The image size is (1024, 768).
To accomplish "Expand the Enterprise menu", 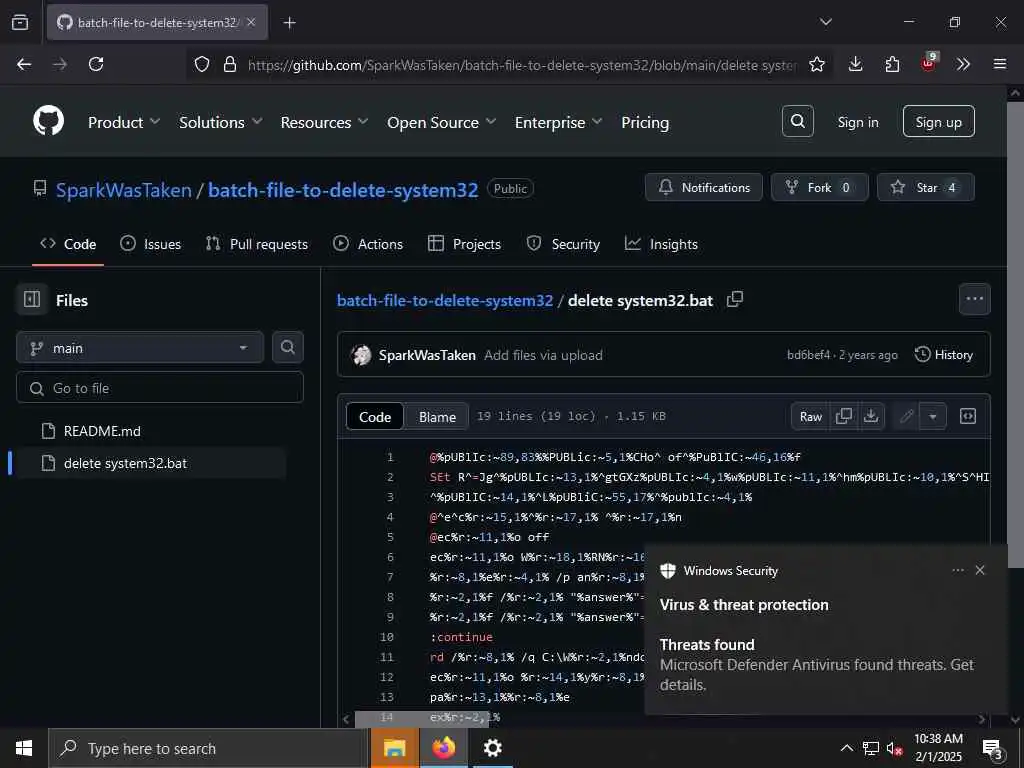I will tap(558, 122).
